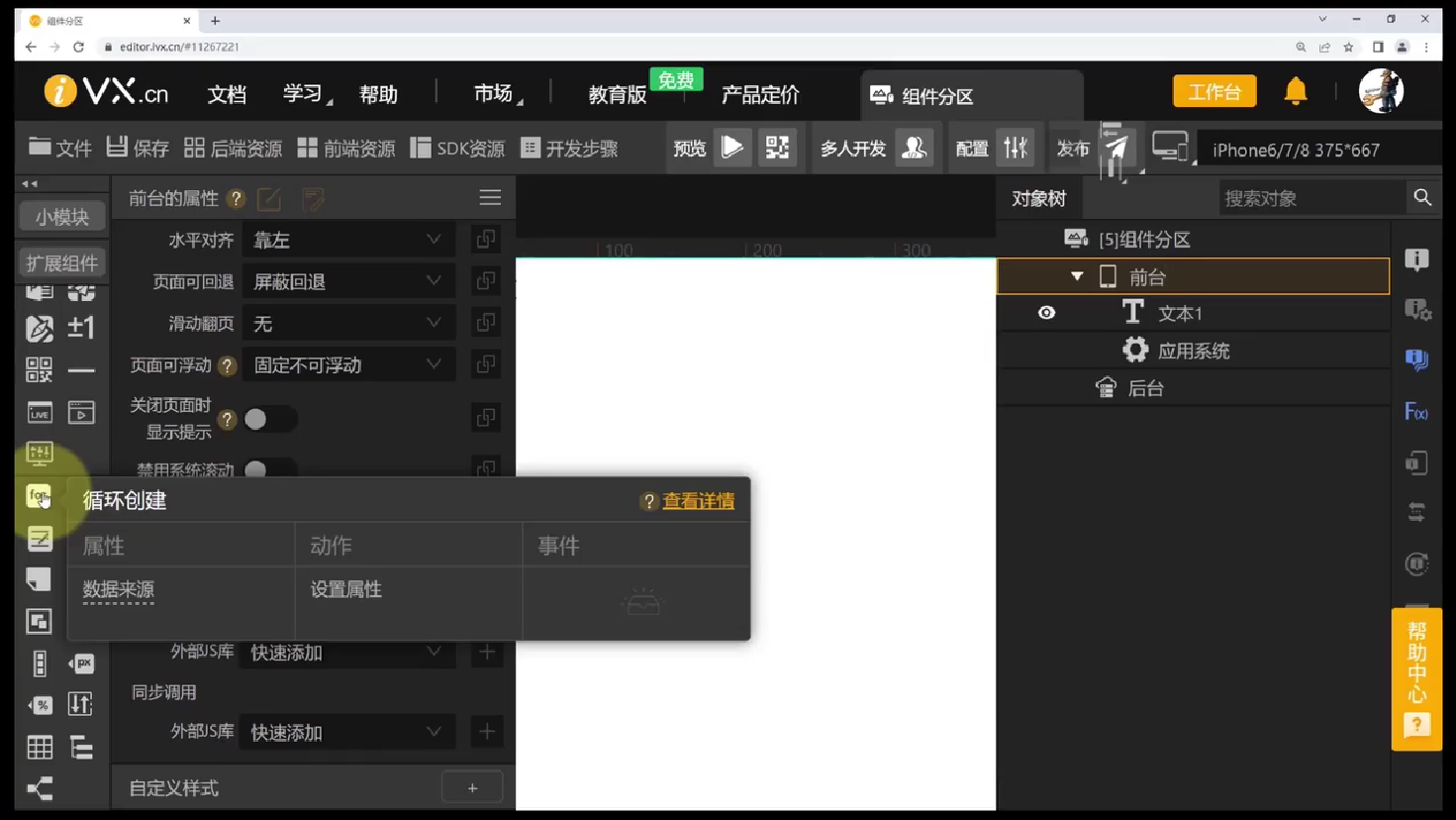Open the QR code preview button
The width and height of the screenshot is (1456, 820).
(x=778, y=148)
